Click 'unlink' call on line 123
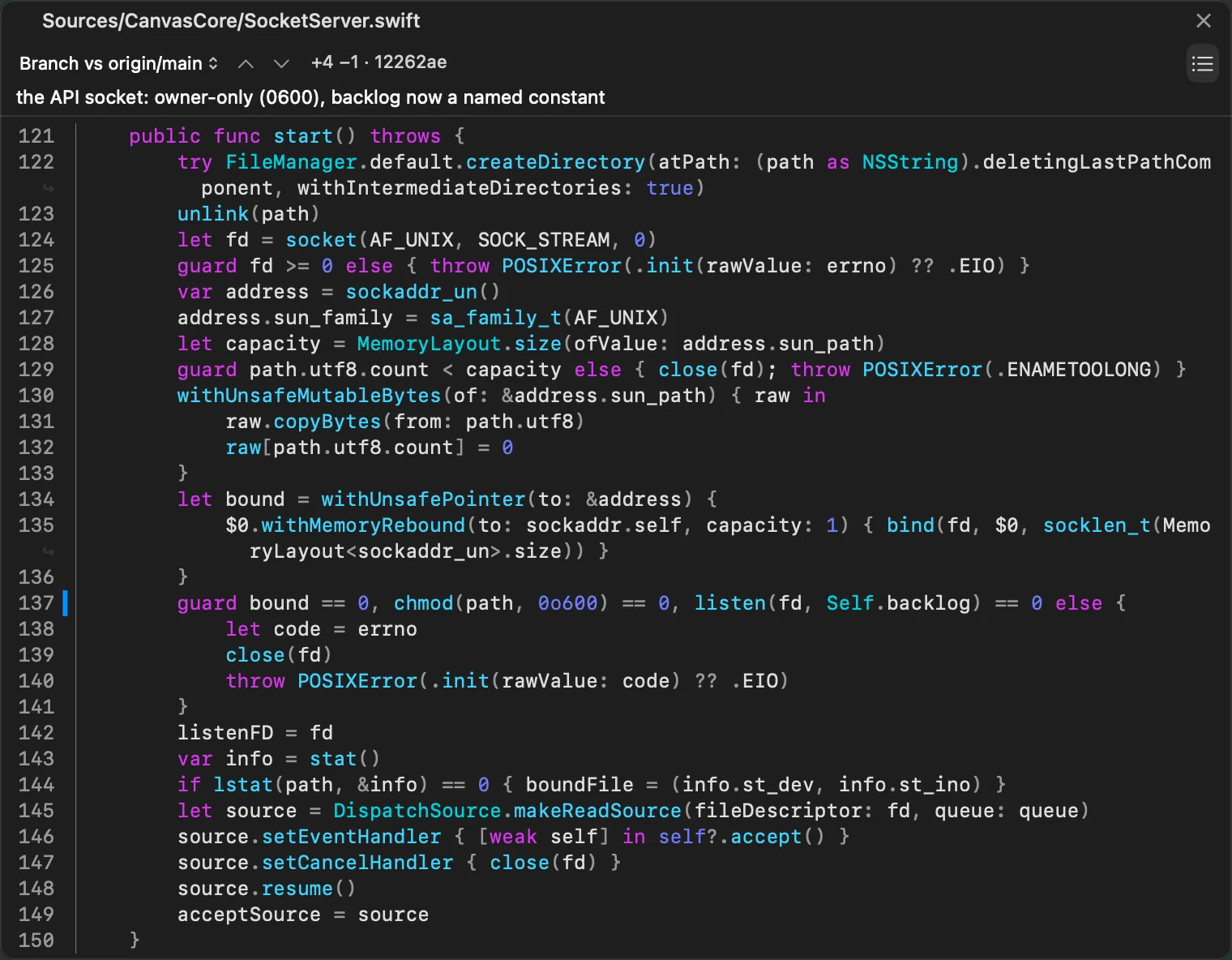1232x960 pixels. (x=213, y=214)
